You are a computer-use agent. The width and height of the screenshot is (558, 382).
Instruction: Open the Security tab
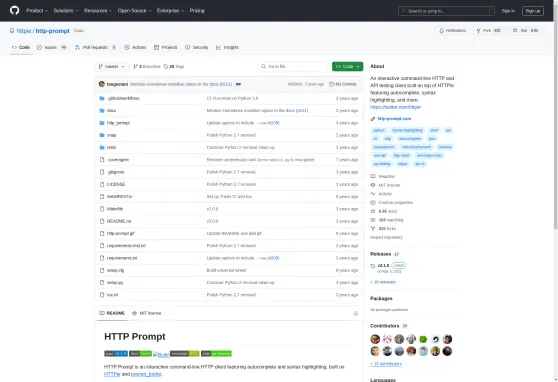[196, 47]
